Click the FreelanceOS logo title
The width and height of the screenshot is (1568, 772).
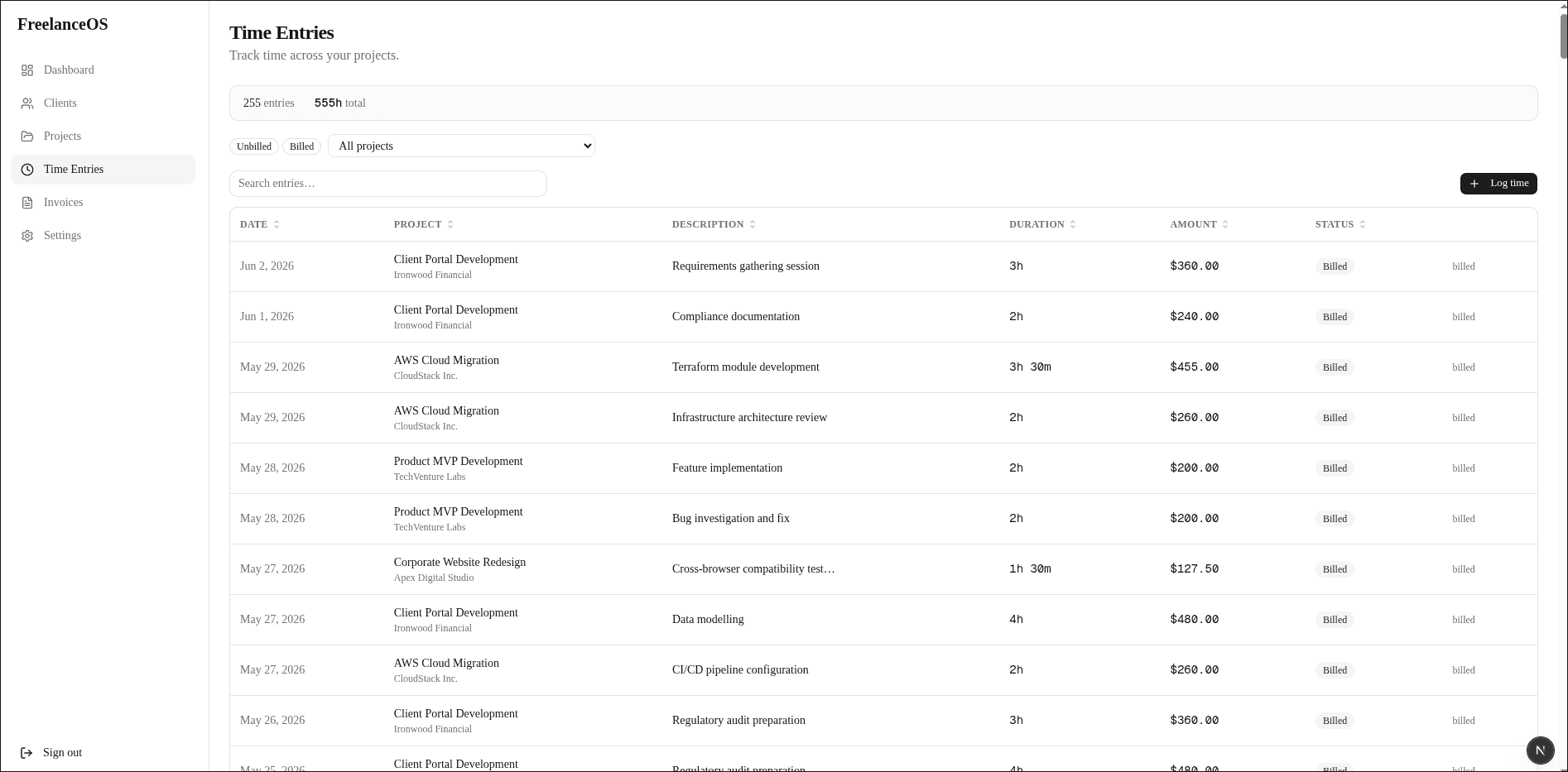63,24
